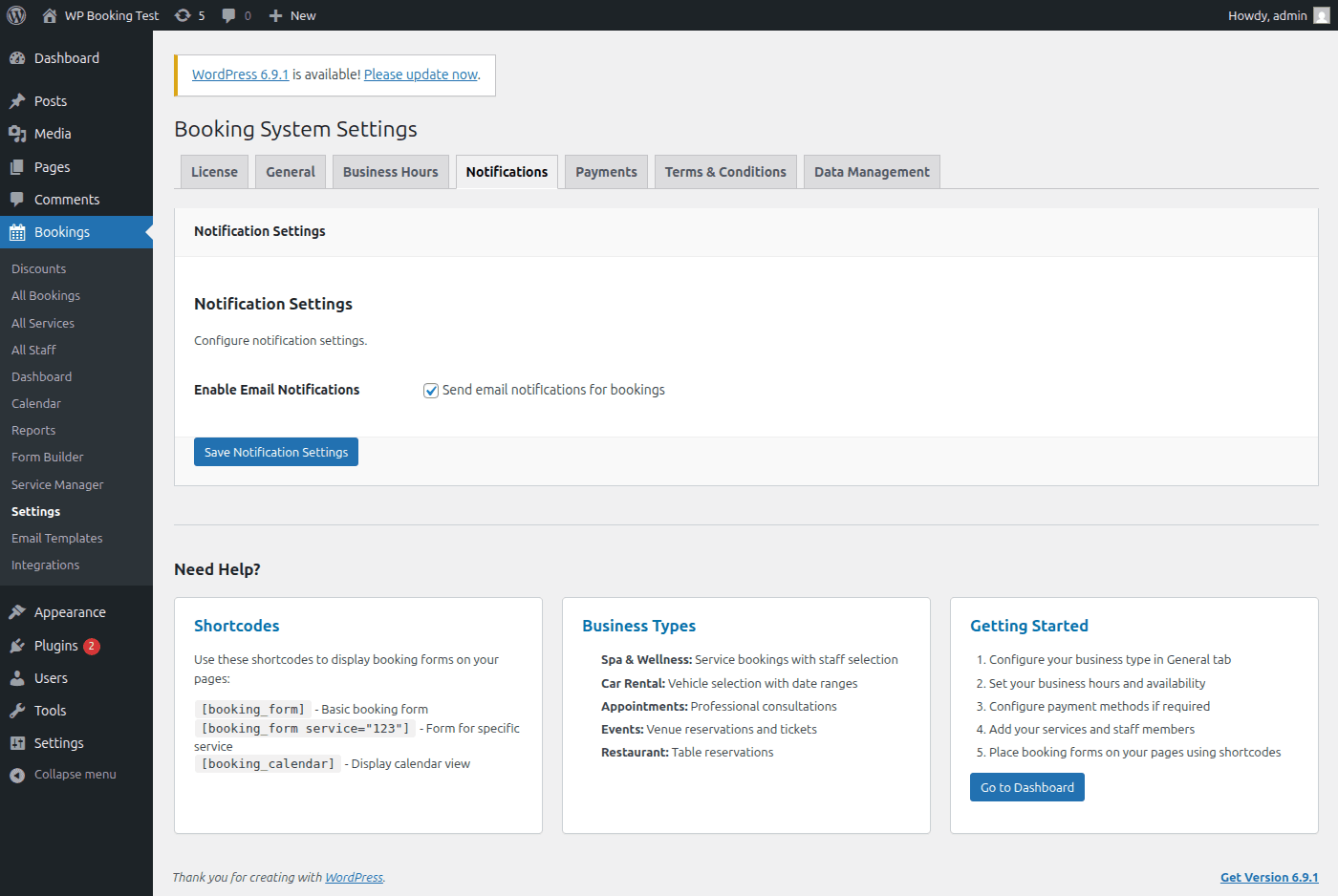
Task: Open Media from the sidebar
Action: (x=53, y=134)
